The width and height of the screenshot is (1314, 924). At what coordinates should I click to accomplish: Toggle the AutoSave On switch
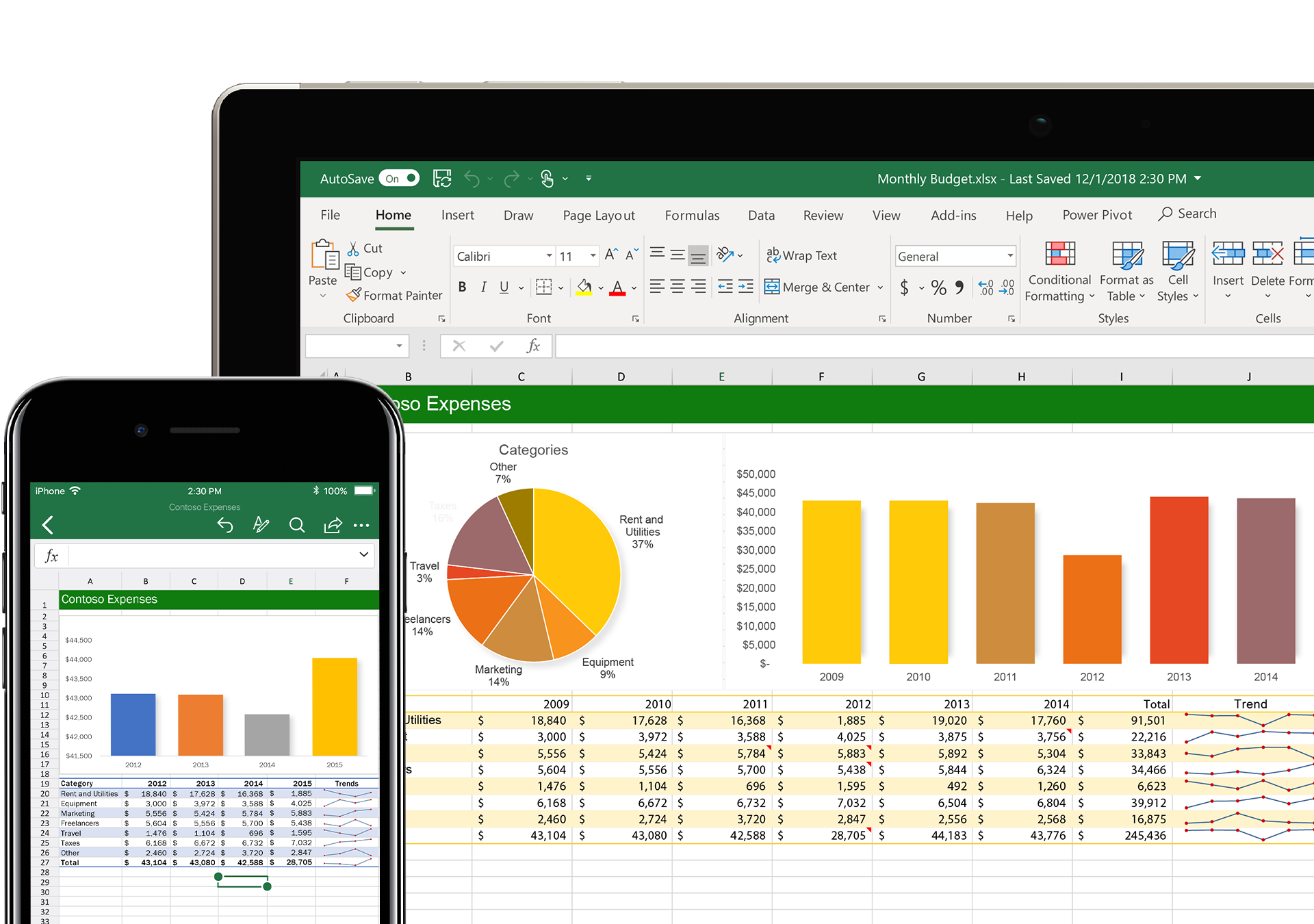tap(407, 179)
